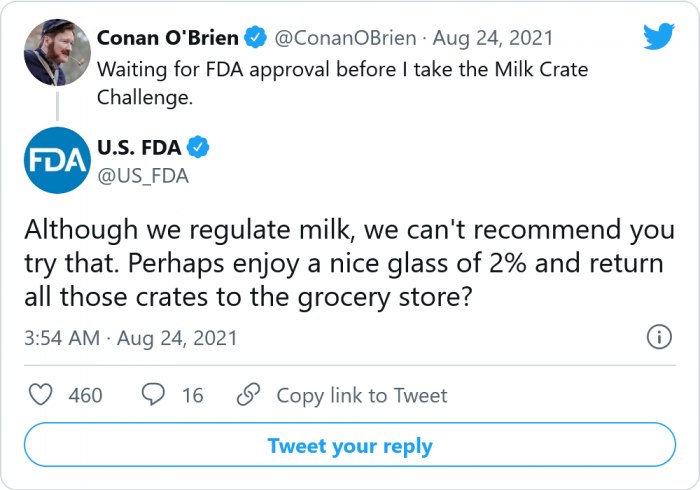The image size is (700, 490).
Task: Open tweet info circle icon
Action: (x=659, y=337)
